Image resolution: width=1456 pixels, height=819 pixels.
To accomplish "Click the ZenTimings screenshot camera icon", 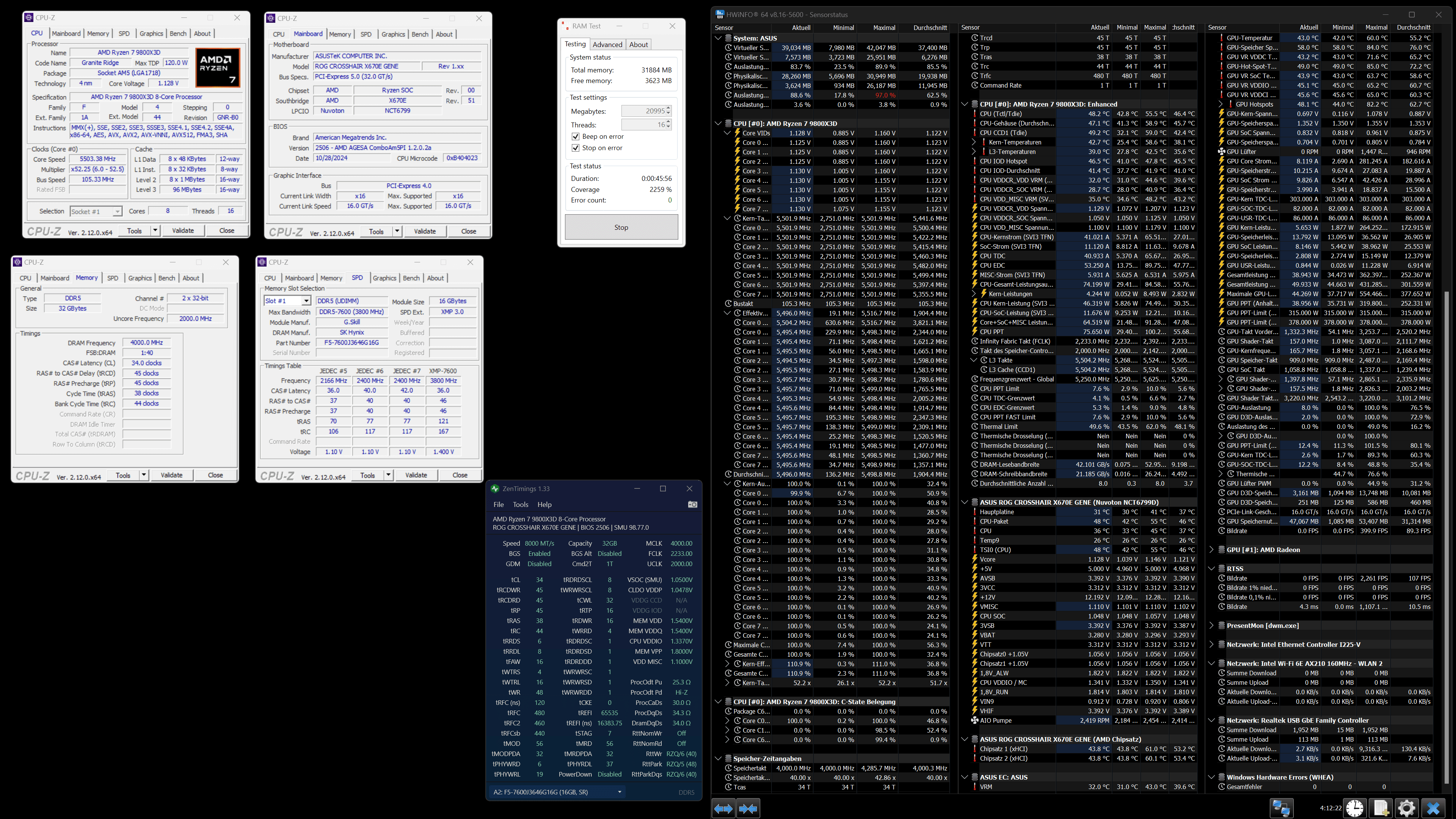I will [692, 504].
